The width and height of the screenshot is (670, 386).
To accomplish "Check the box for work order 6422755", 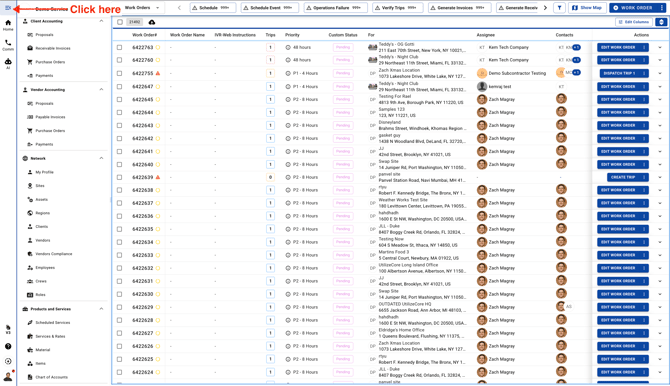I will point(120,73).
